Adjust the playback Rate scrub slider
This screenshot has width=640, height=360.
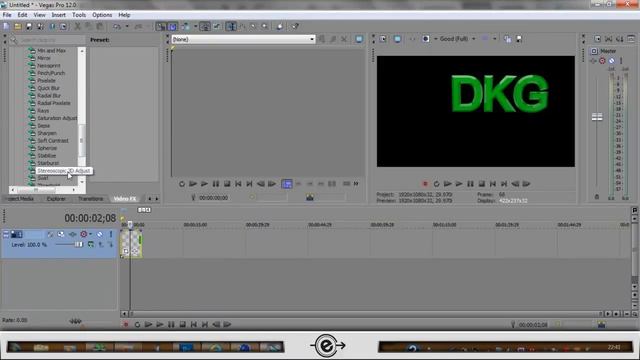coord(76,321)
